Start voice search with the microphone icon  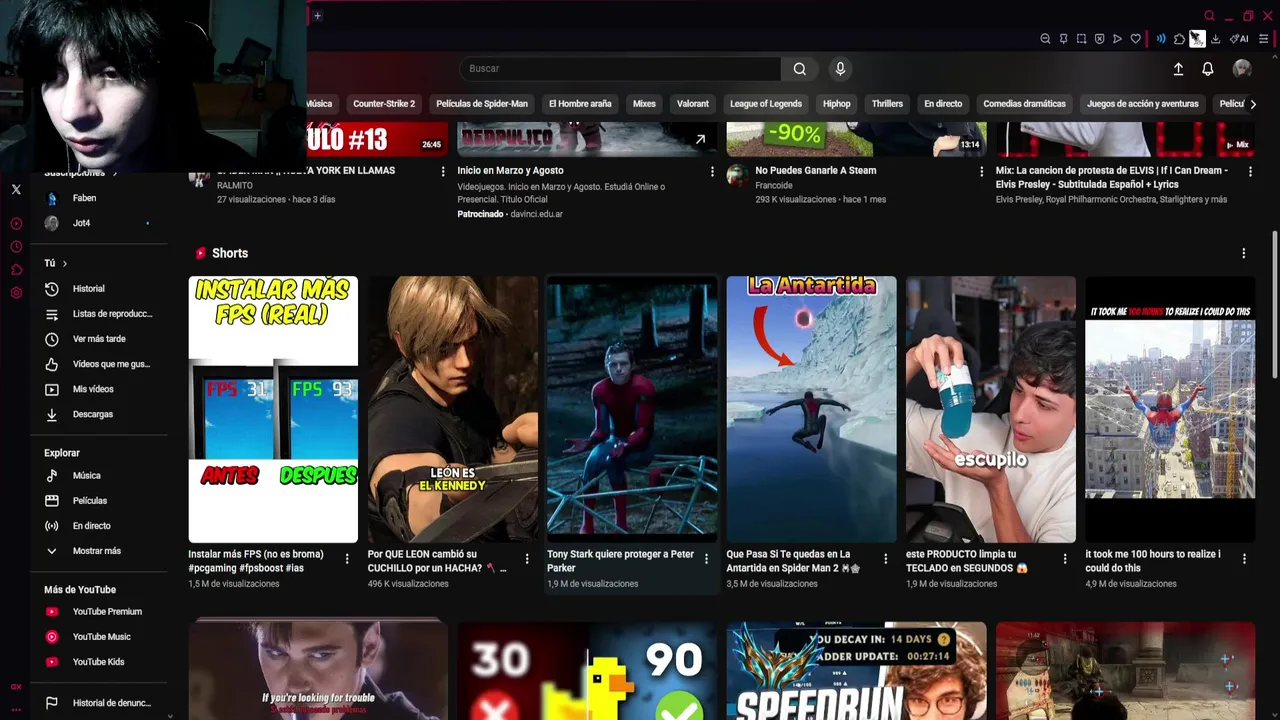pyautogui.click(x=840, y=69)
